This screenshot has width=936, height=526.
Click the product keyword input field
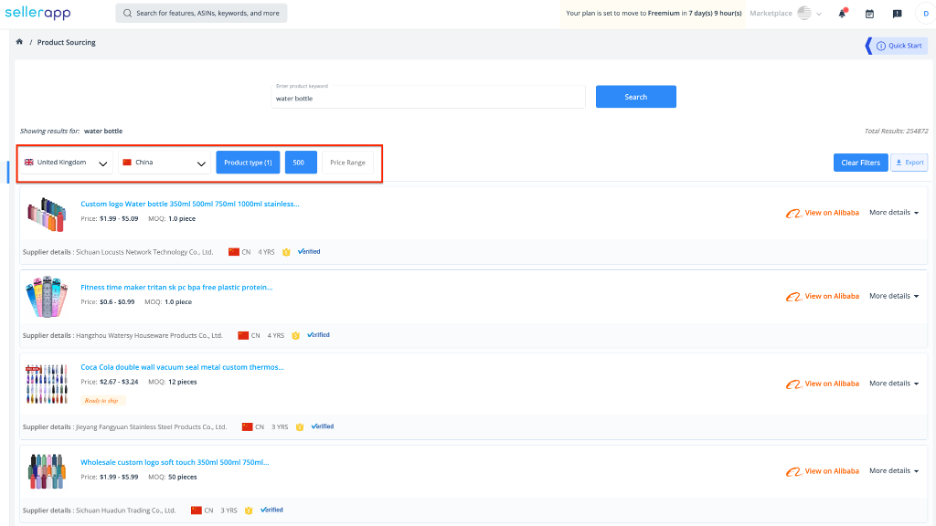[428, 97]
